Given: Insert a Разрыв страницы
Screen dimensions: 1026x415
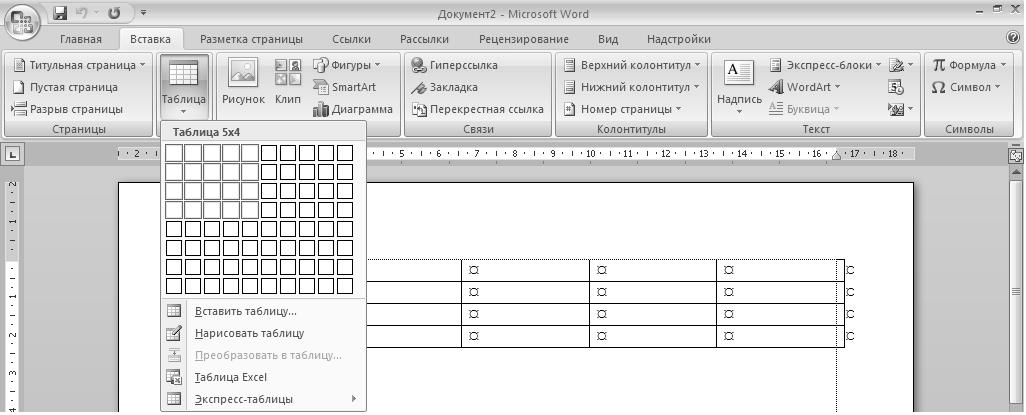Looking at the screenshot, I should pyautogui.click(x=68, y=109).
